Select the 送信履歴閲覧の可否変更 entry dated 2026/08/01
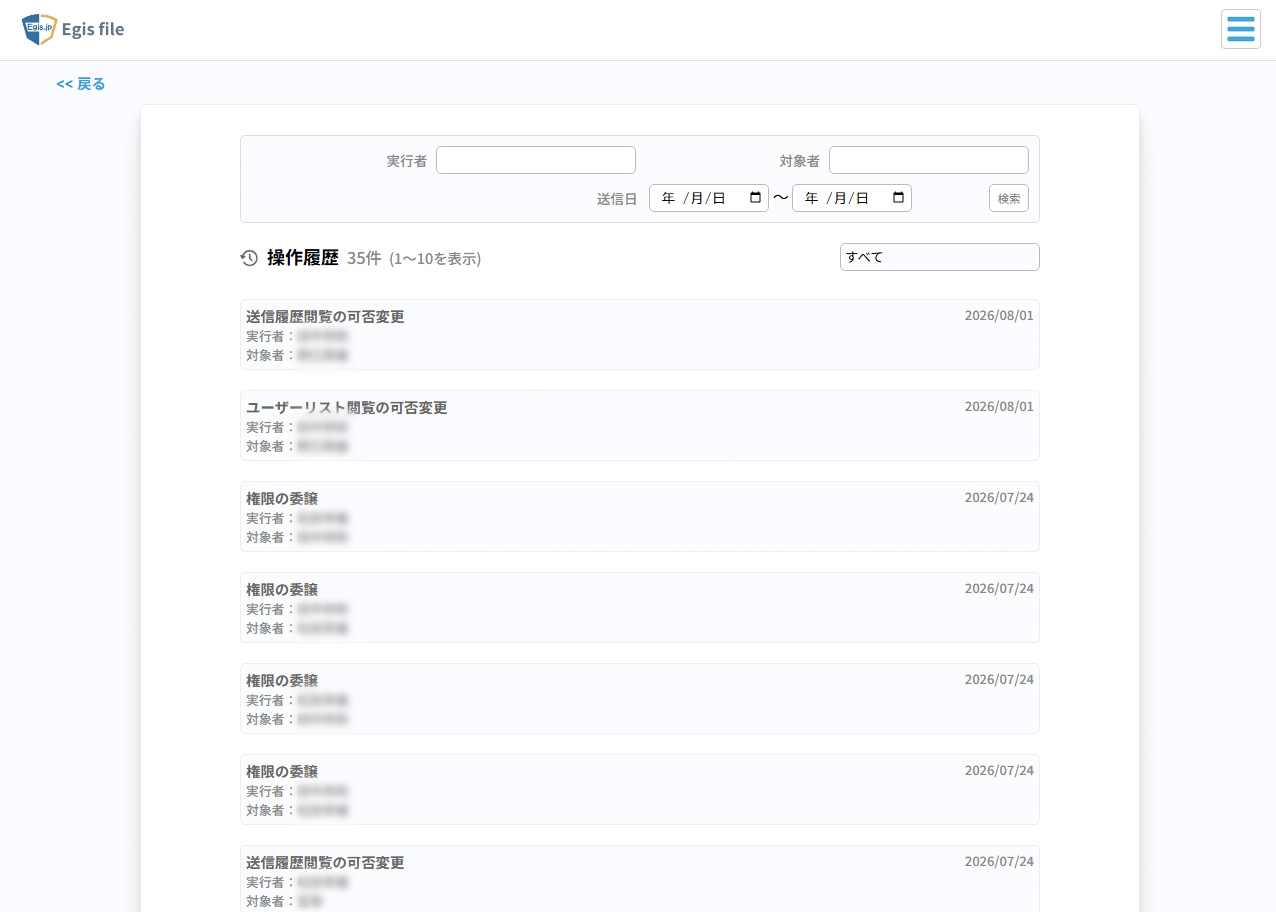Viewport: 1276px width, 912px height. tap(640, 335)
